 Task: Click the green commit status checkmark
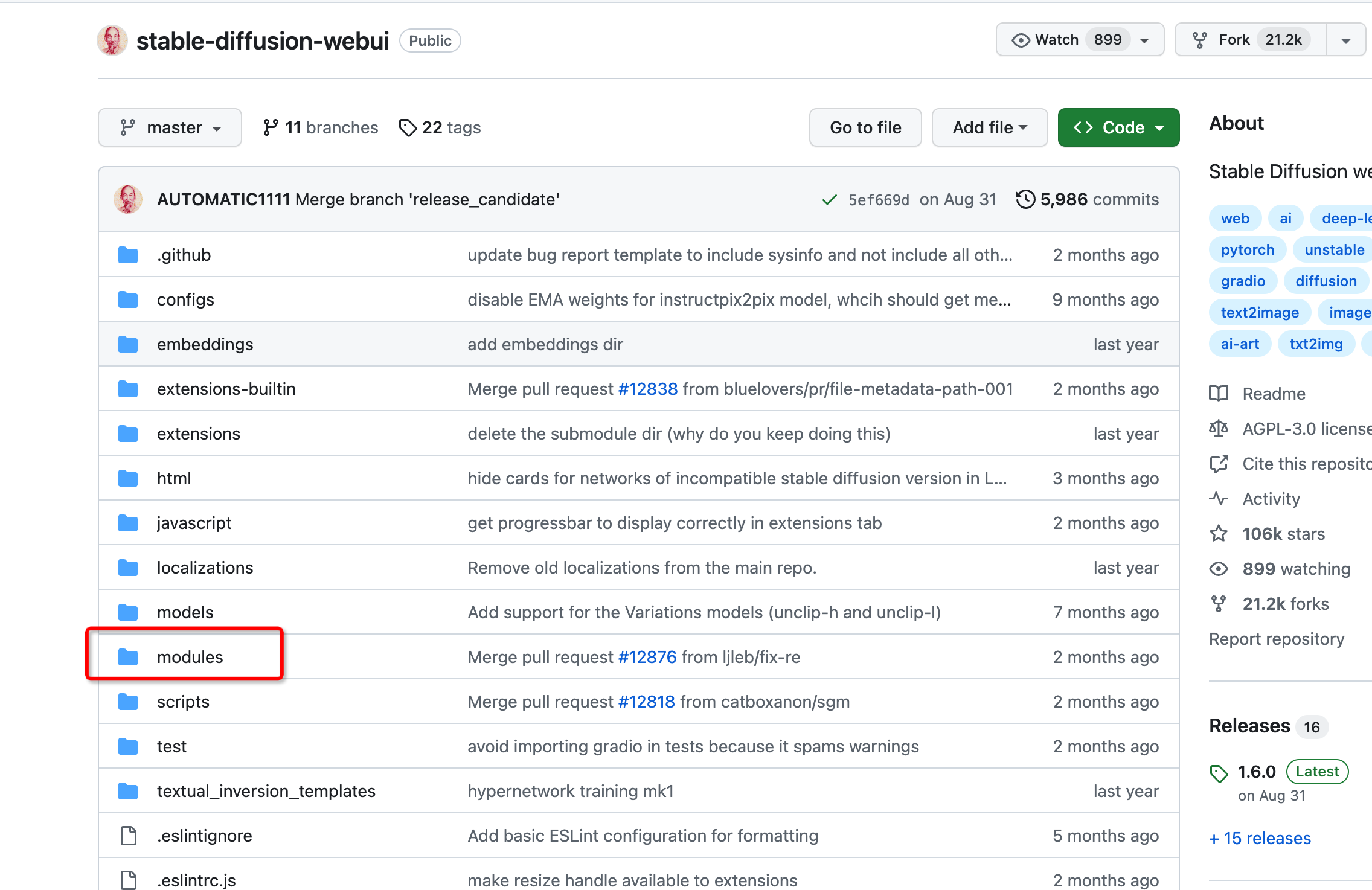coord(830,200)
